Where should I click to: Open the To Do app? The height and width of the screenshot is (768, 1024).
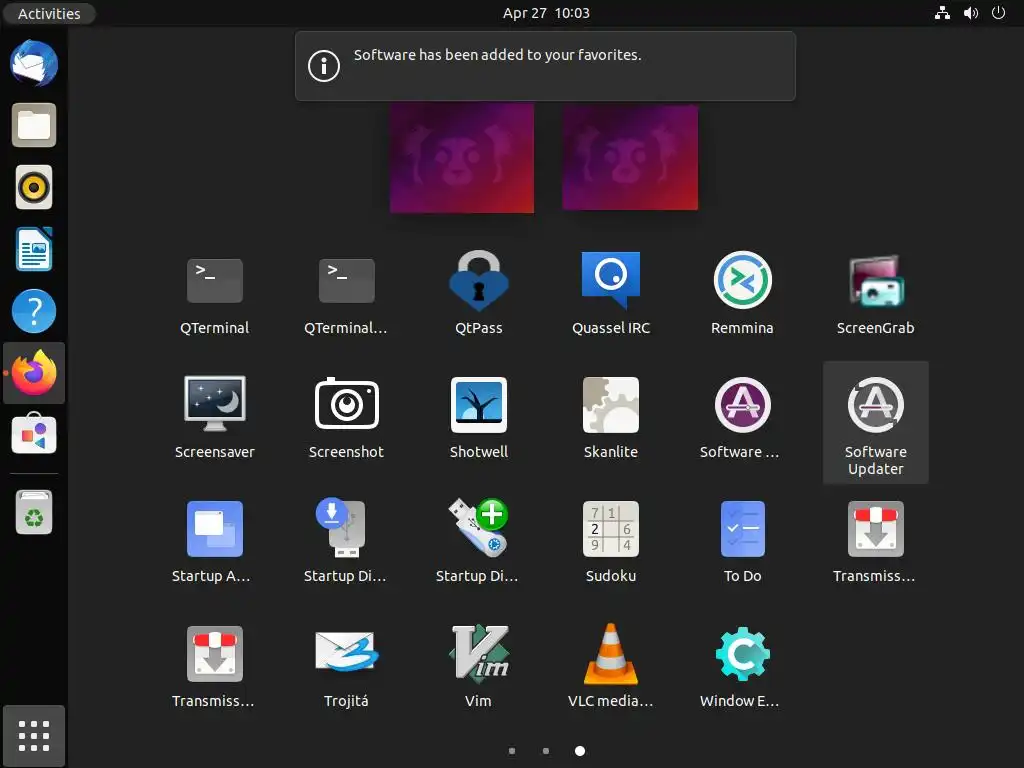click(x=743, y=542)
